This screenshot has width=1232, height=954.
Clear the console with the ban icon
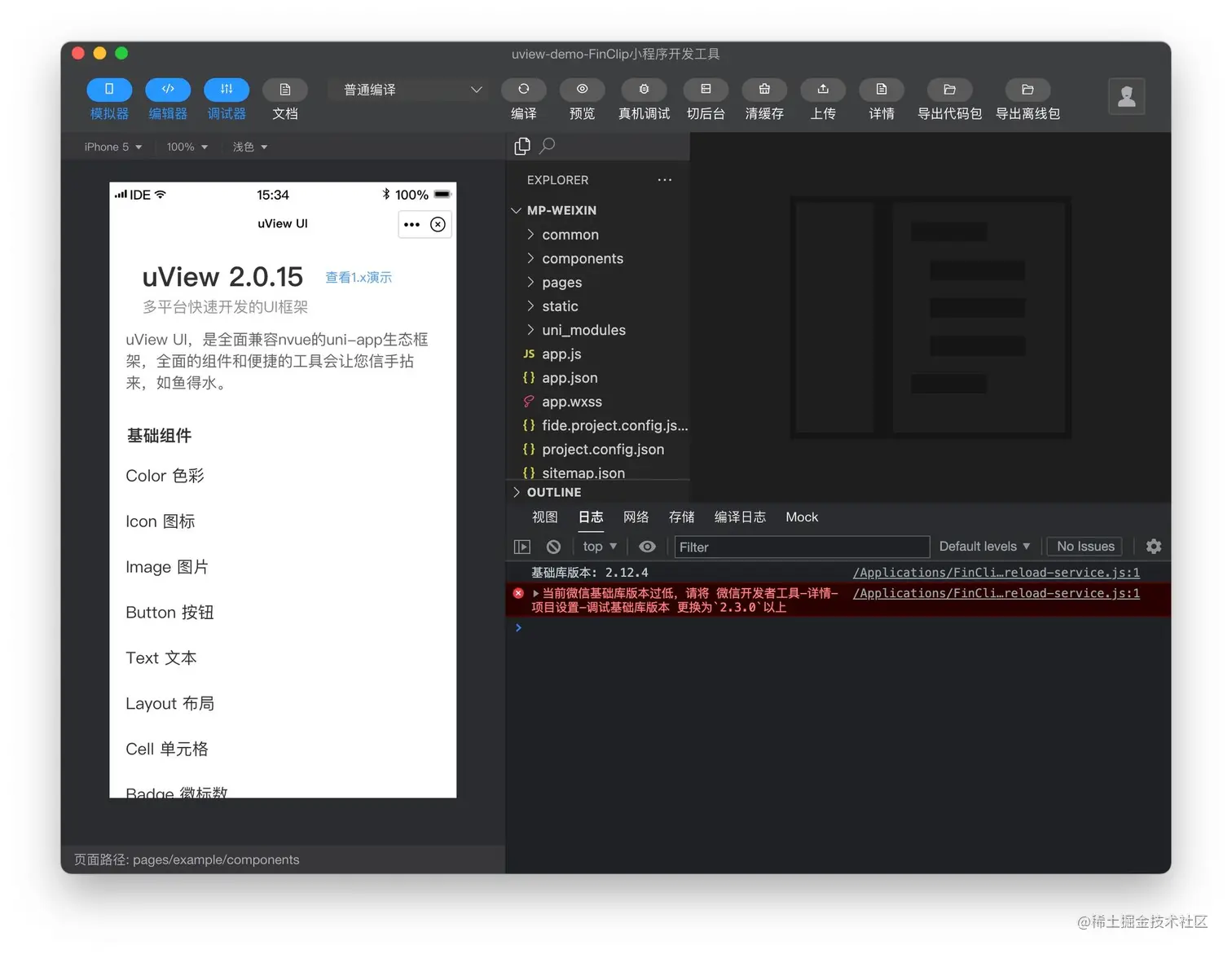click(553, 547)
